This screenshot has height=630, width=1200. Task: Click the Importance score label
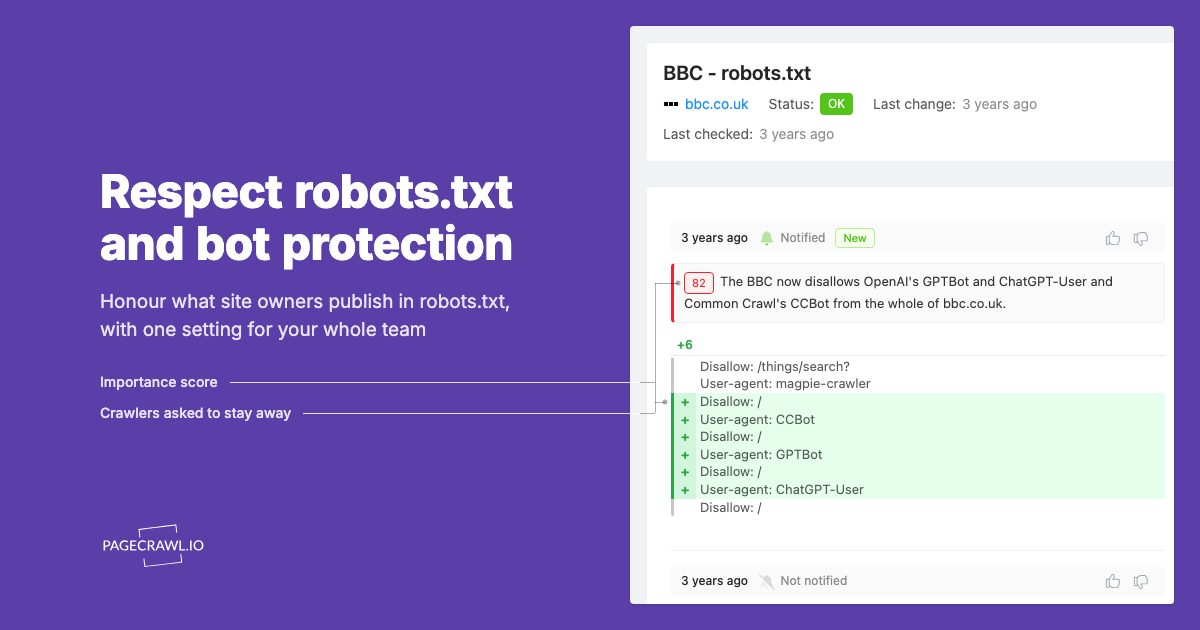tap(158, 382)
